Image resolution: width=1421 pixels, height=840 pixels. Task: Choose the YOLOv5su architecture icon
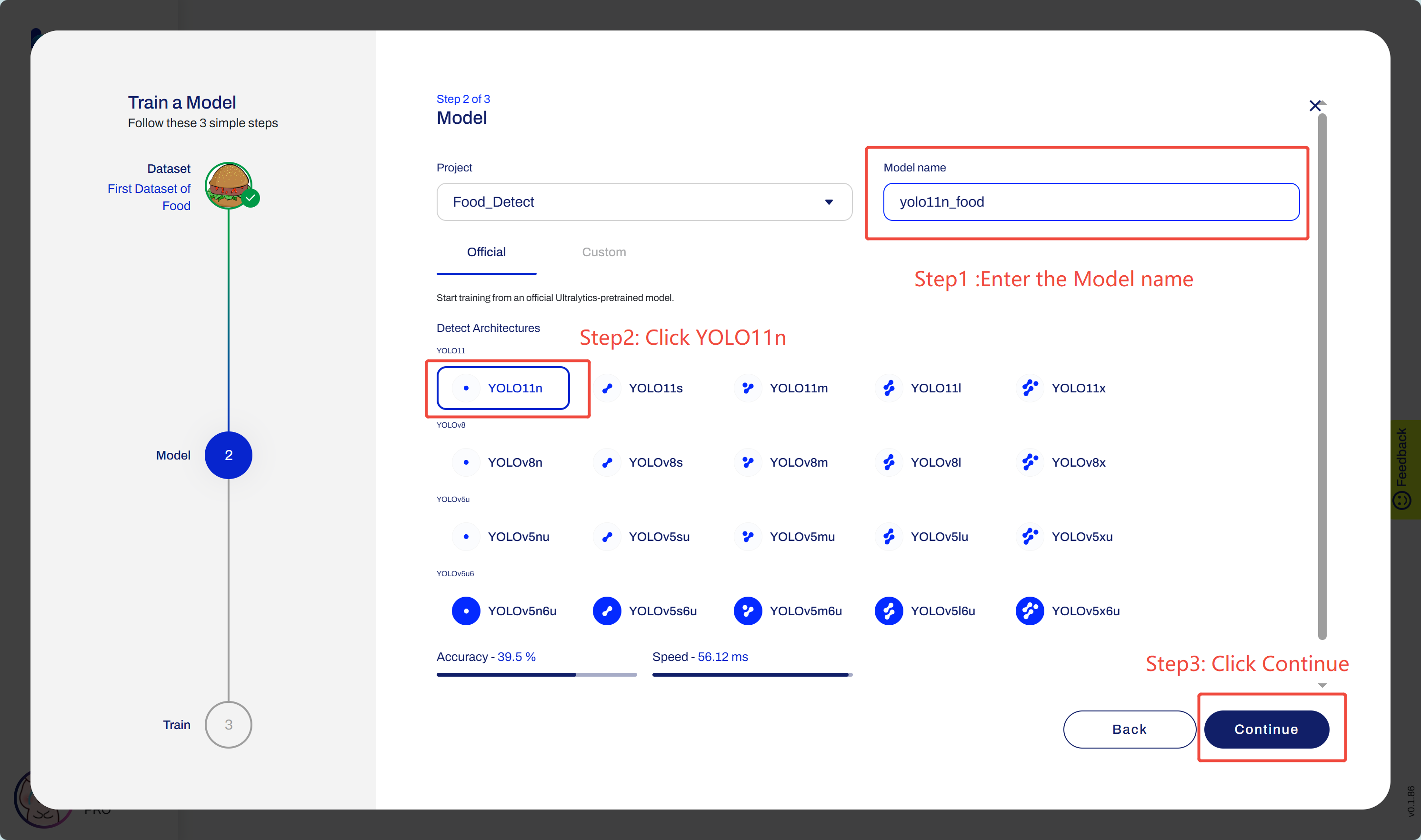[x=607, y=537]
